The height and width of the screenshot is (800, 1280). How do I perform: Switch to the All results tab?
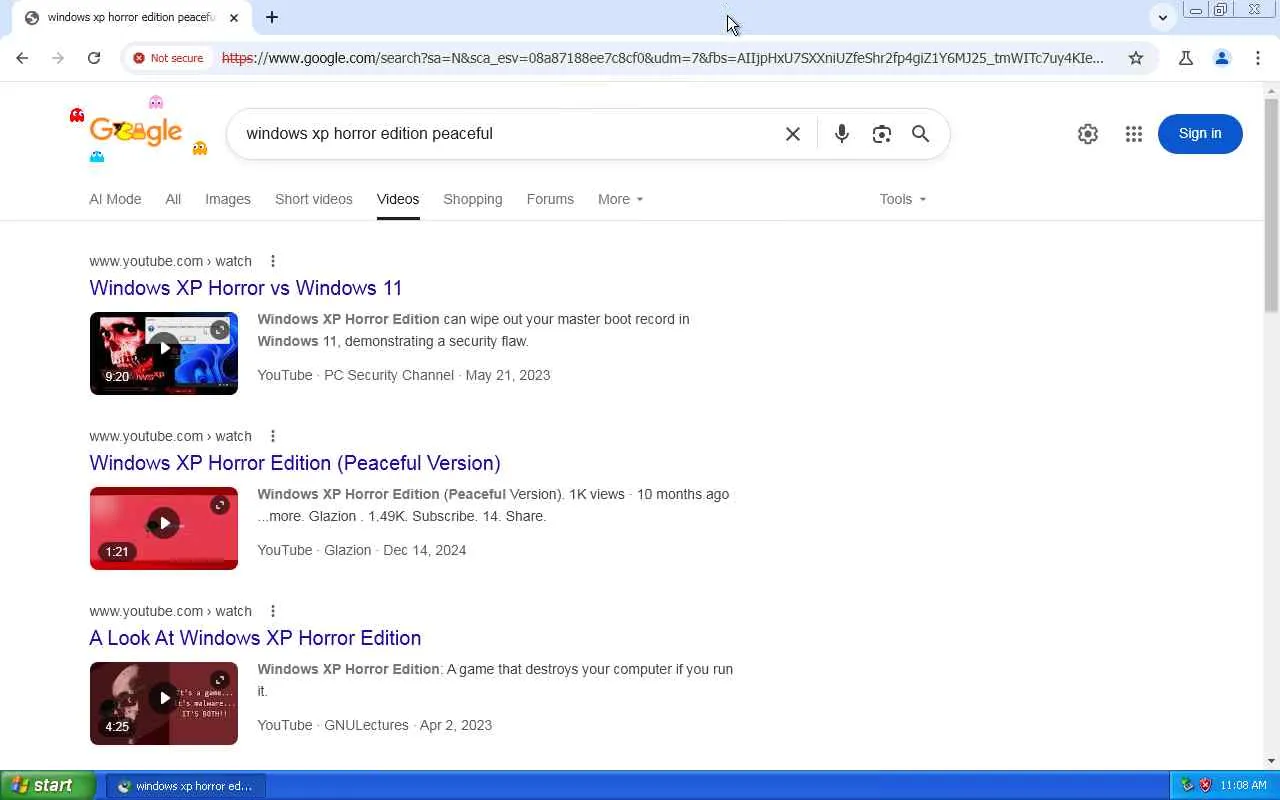[173, 199]
